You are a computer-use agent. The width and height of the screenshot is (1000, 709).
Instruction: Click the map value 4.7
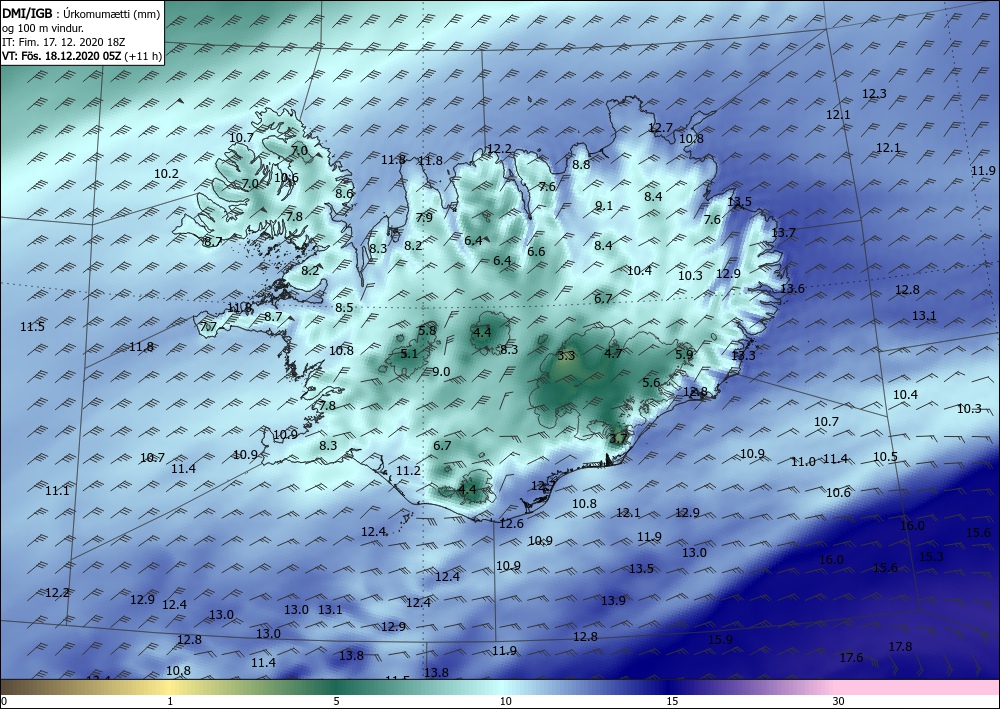point(613,353)
